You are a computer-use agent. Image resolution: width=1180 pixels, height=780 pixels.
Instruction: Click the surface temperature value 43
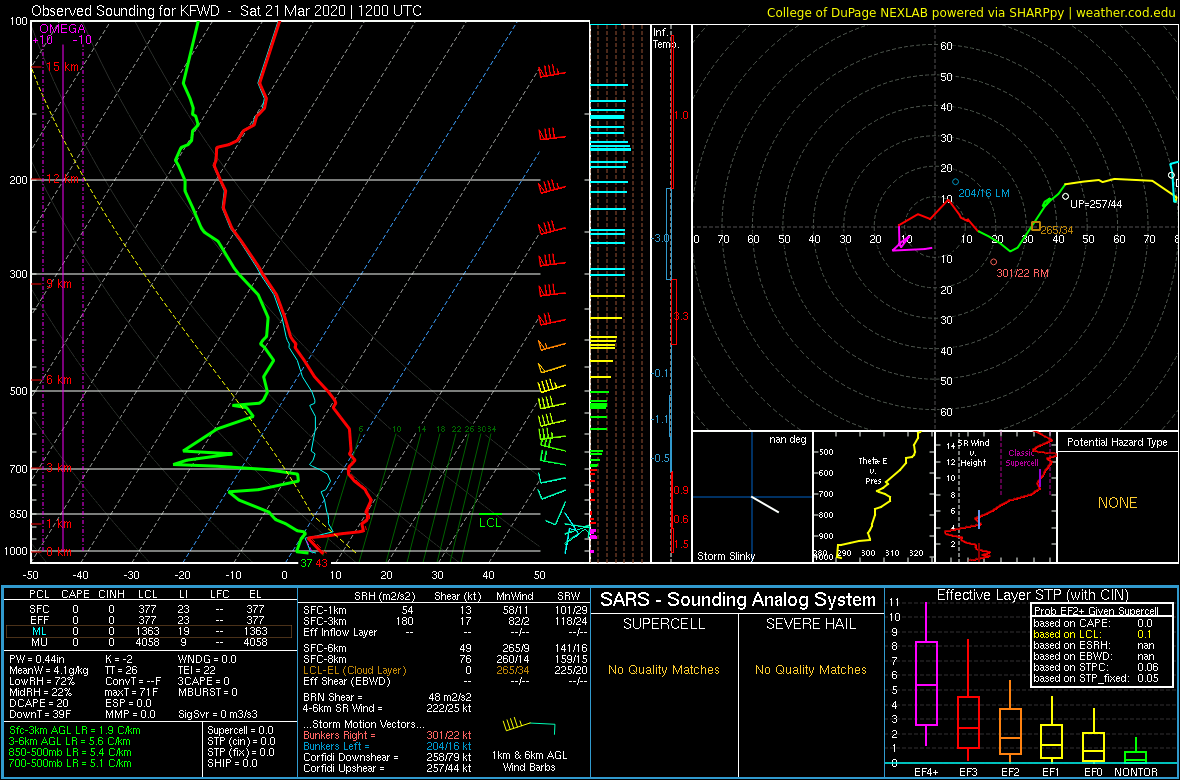tap(322, 562)
